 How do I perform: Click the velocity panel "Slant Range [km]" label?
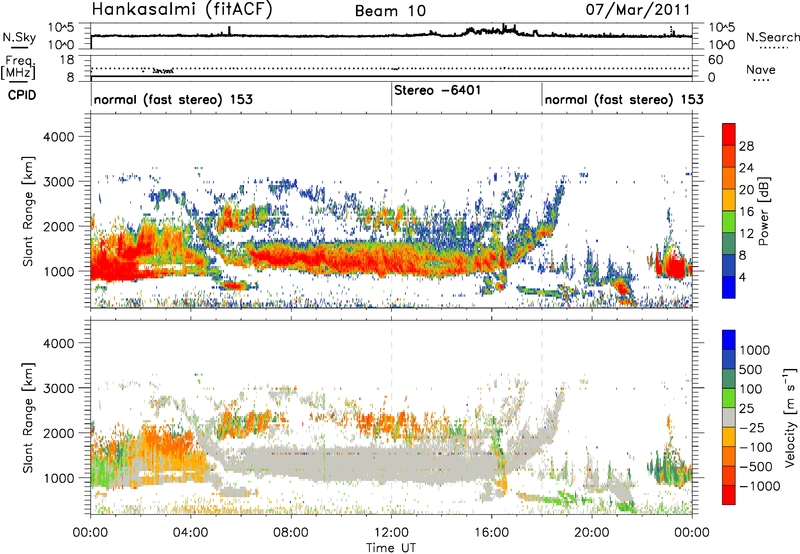point(28,418)
